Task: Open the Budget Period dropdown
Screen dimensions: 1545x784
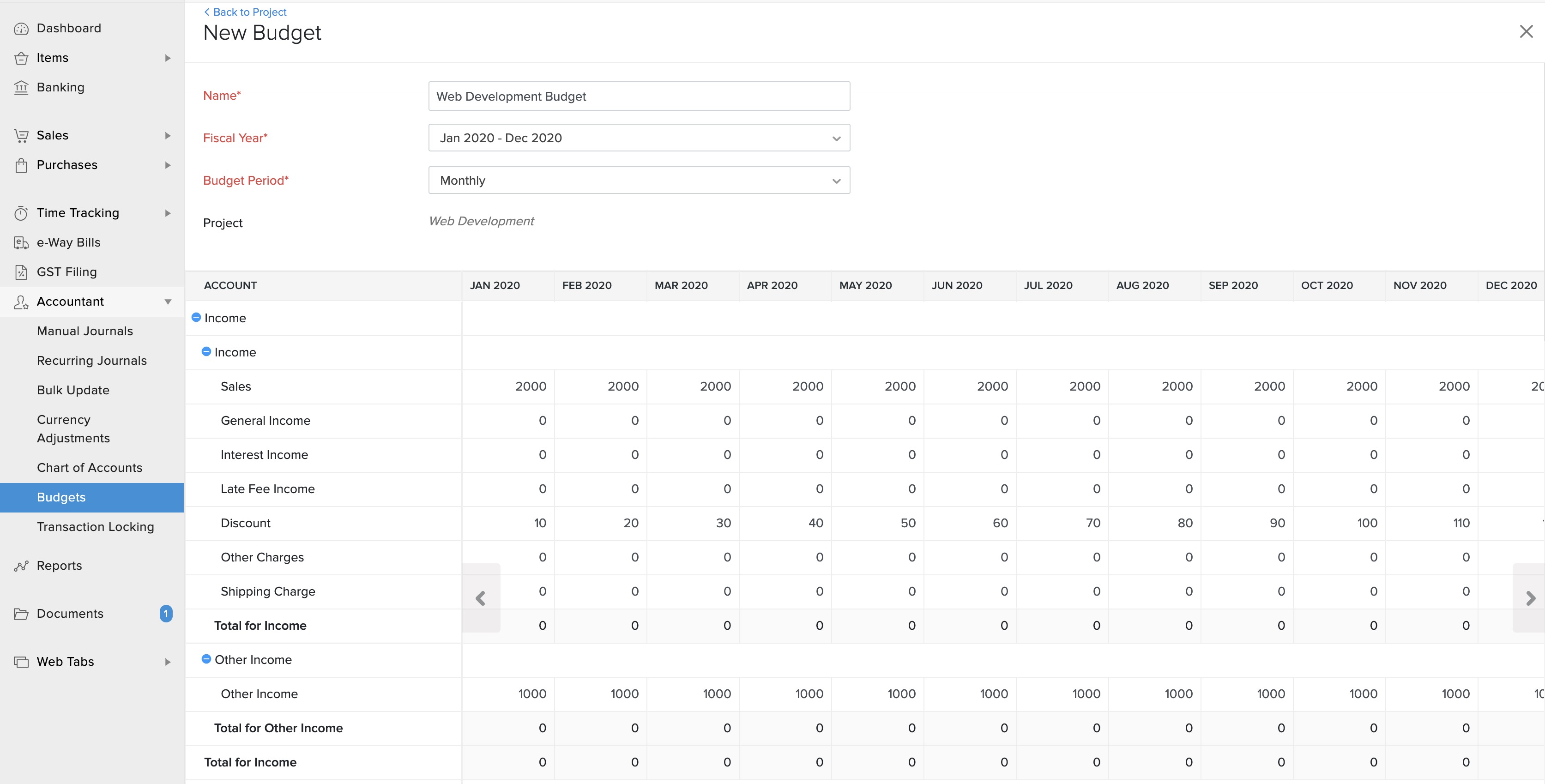Action: tap(639, 181)
